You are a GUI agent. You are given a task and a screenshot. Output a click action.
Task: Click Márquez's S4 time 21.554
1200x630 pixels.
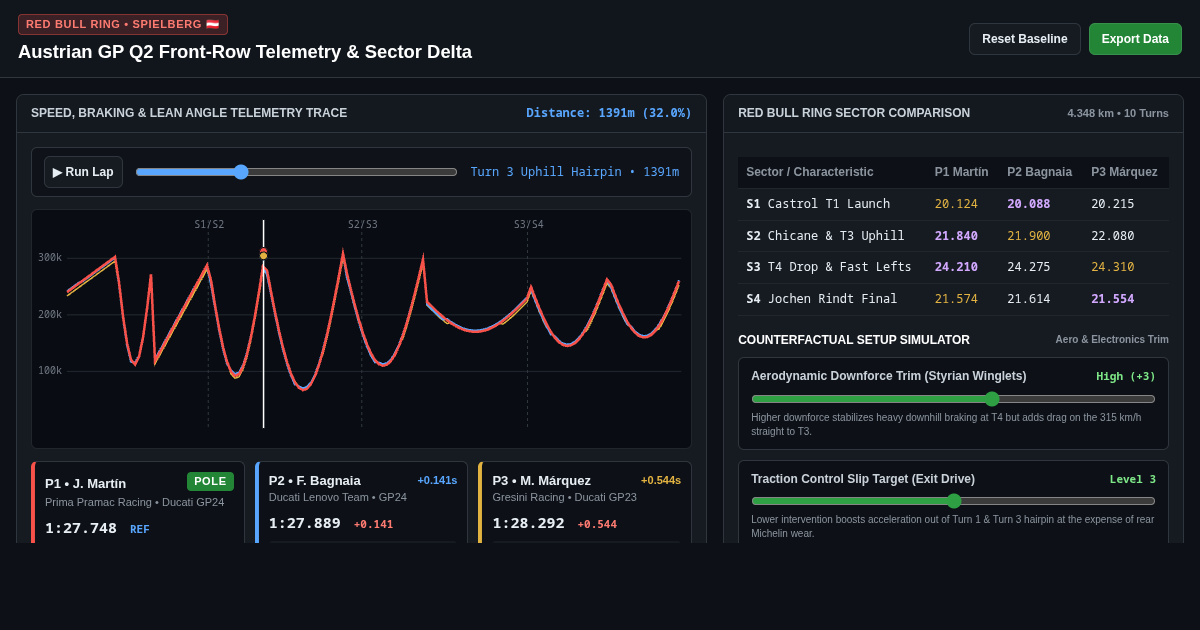[1113, 299]
